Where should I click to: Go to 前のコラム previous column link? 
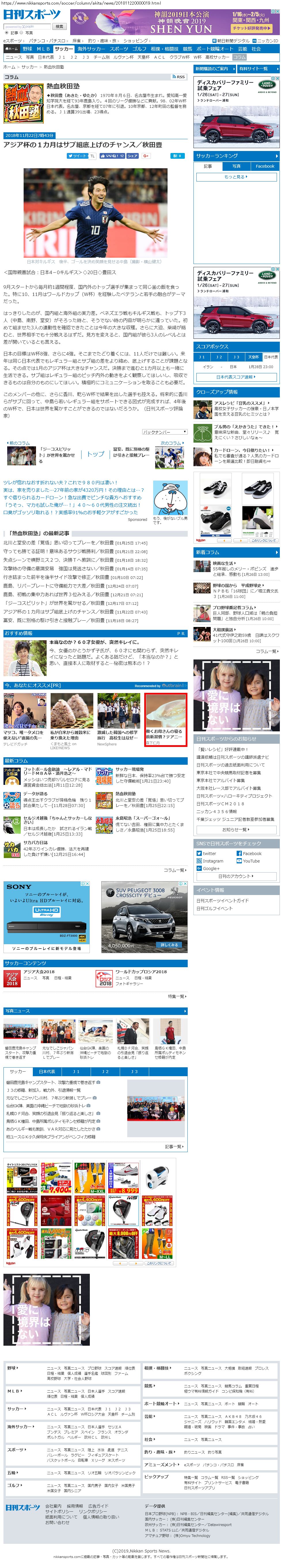pos(18,443)
